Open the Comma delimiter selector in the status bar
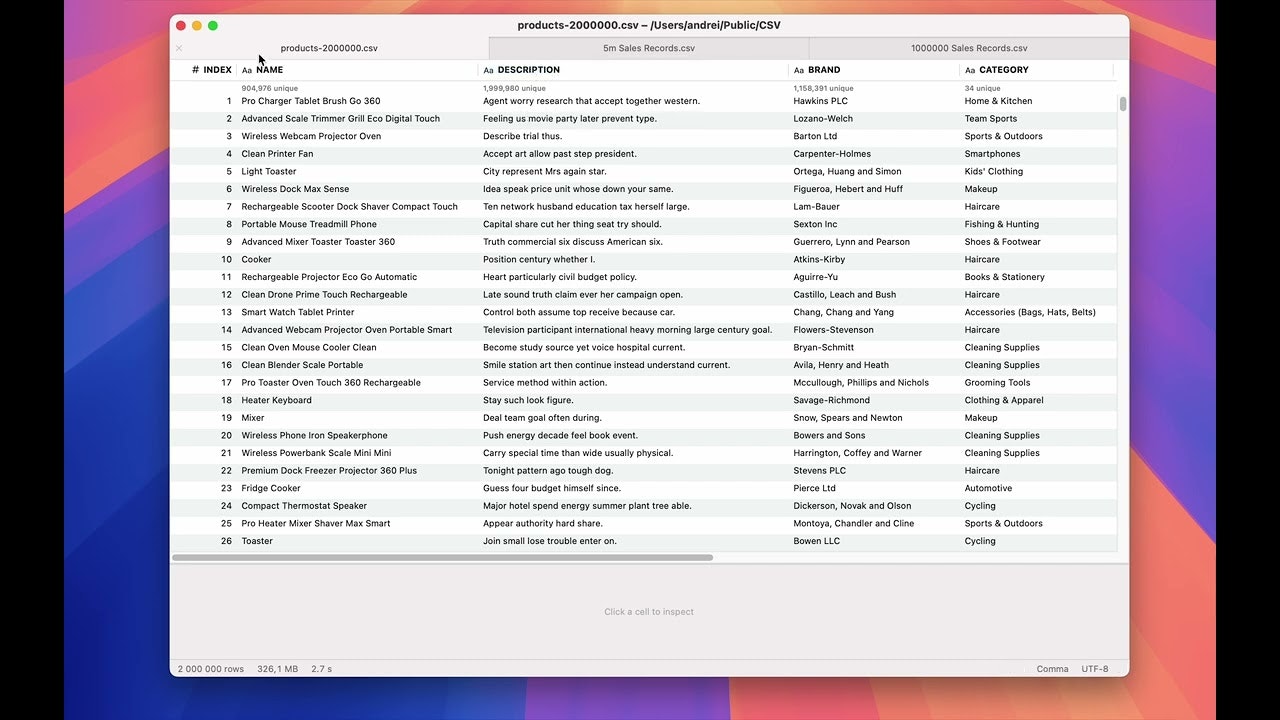Viewport: 1280px width, 720px height. click(x=1052, y=668)
